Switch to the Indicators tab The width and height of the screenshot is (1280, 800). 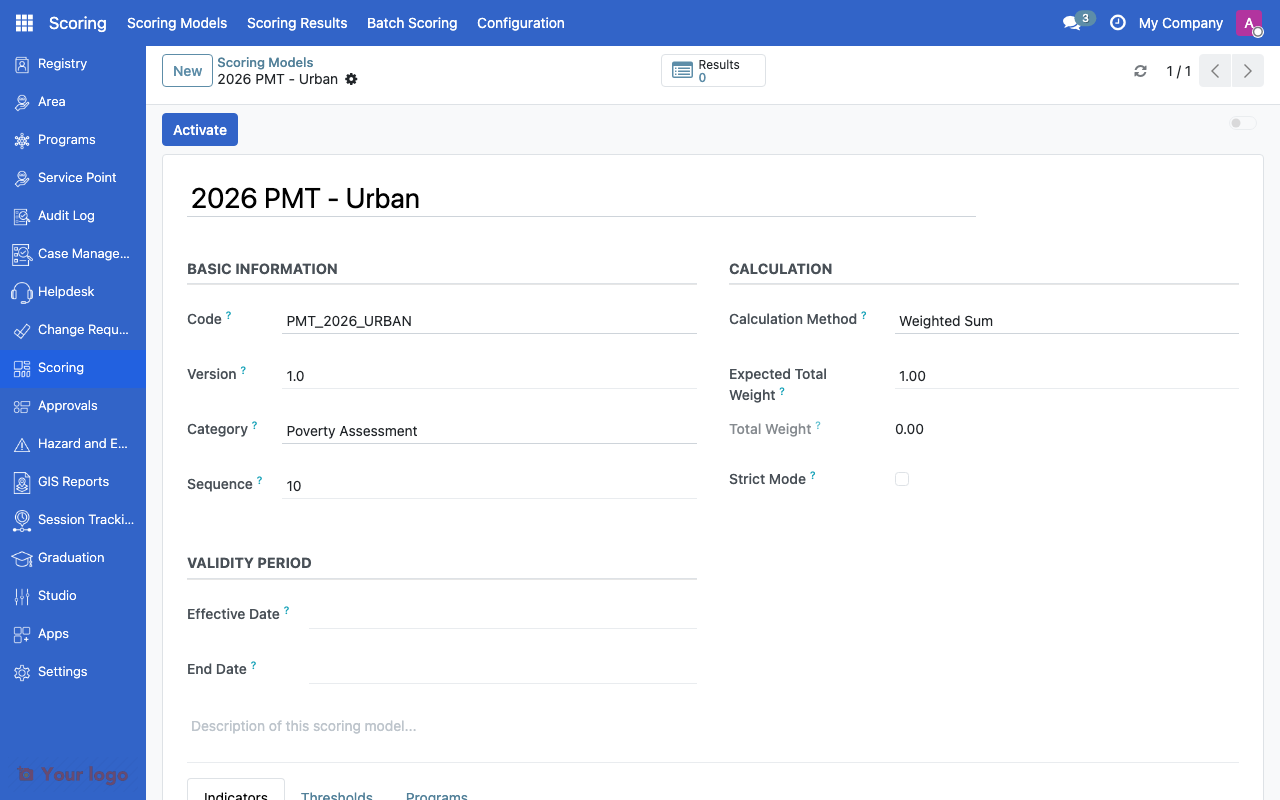point(236,790)
